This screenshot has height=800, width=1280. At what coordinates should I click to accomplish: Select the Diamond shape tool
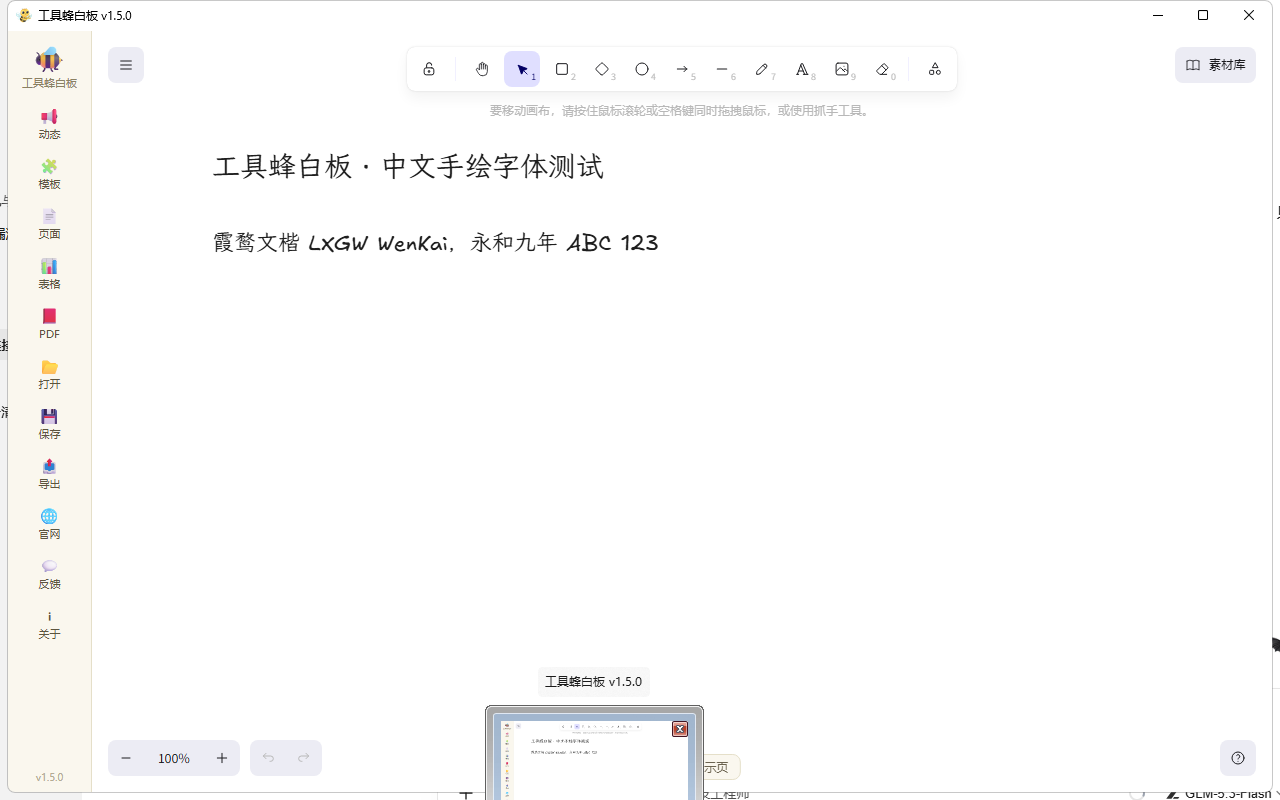coord(602,69)
